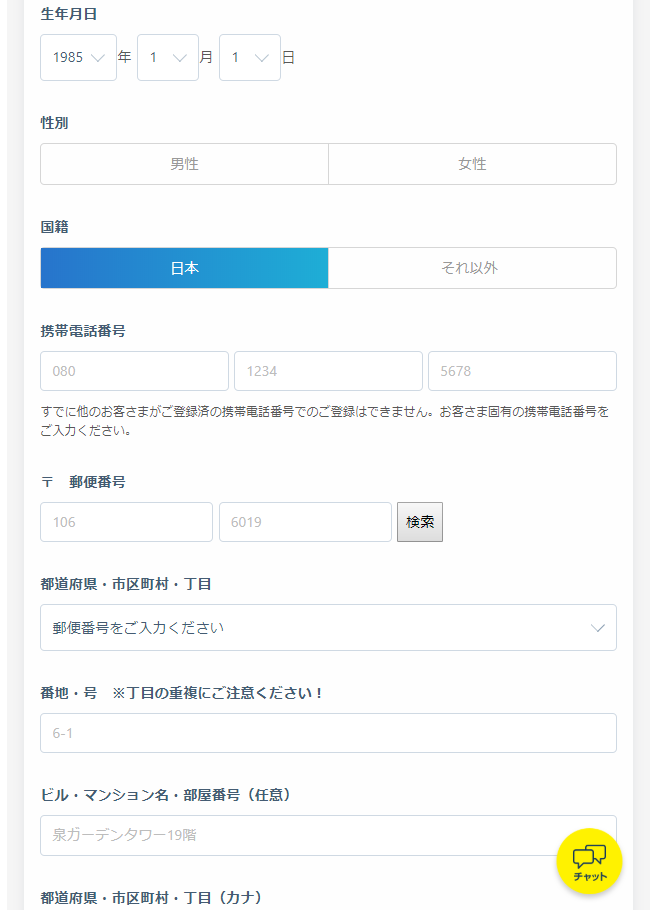Click the middle mobile number field 1234

tap(328, 371)
